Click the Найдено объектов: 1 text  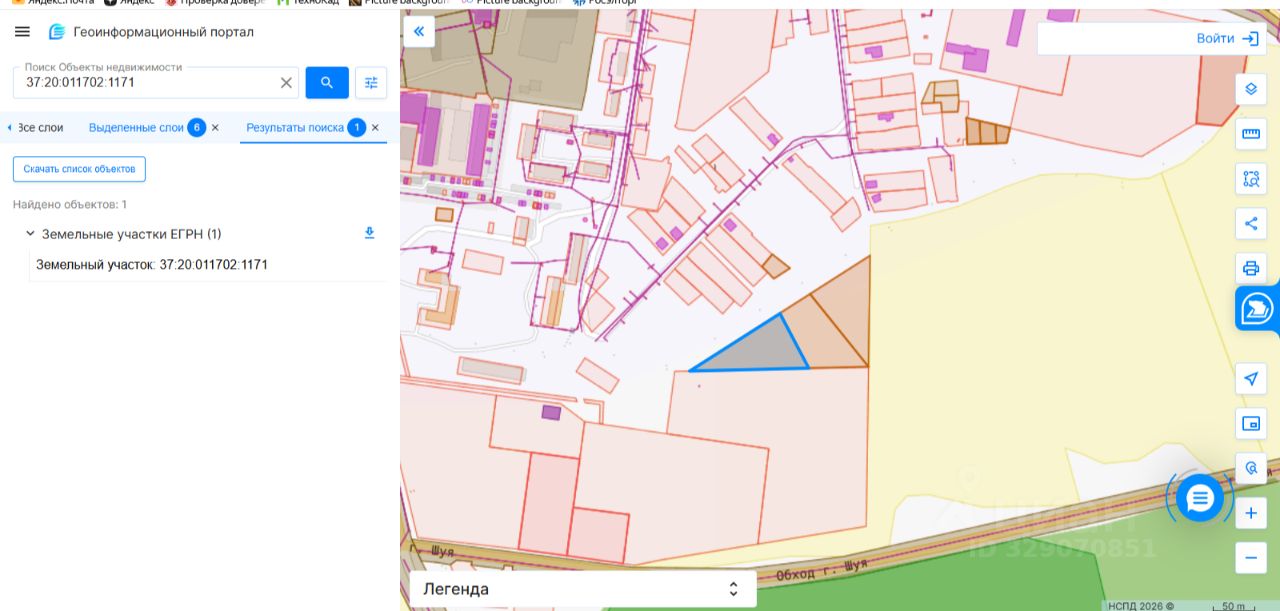click(x=70, y=205)
